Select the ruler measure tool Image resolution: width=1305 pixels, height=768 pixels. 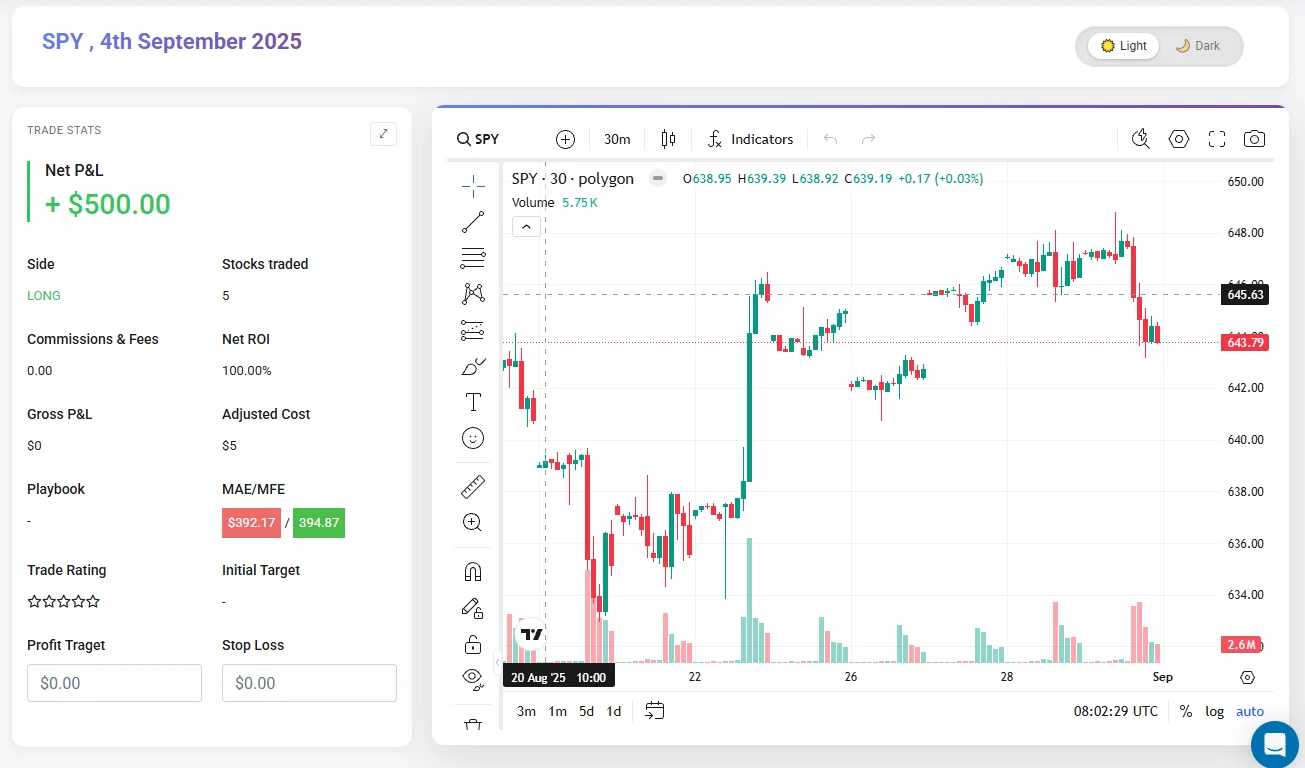point(473,487)
